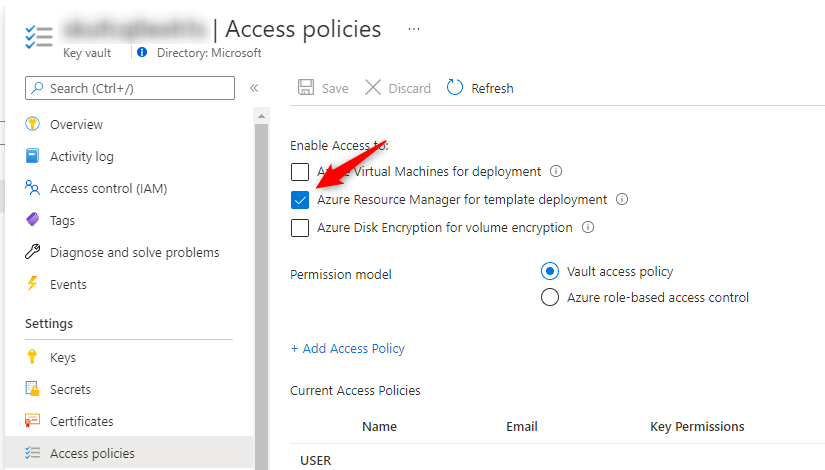Click the Overview key vault icon
Image resolution: width=825 pixels, height=470 pixels.
tap(33, 124)
